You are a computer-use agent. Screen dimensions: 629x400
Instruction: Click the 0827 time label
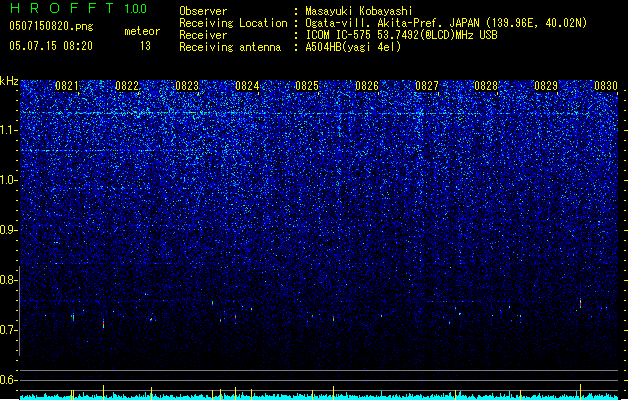[x=427, y=86]
